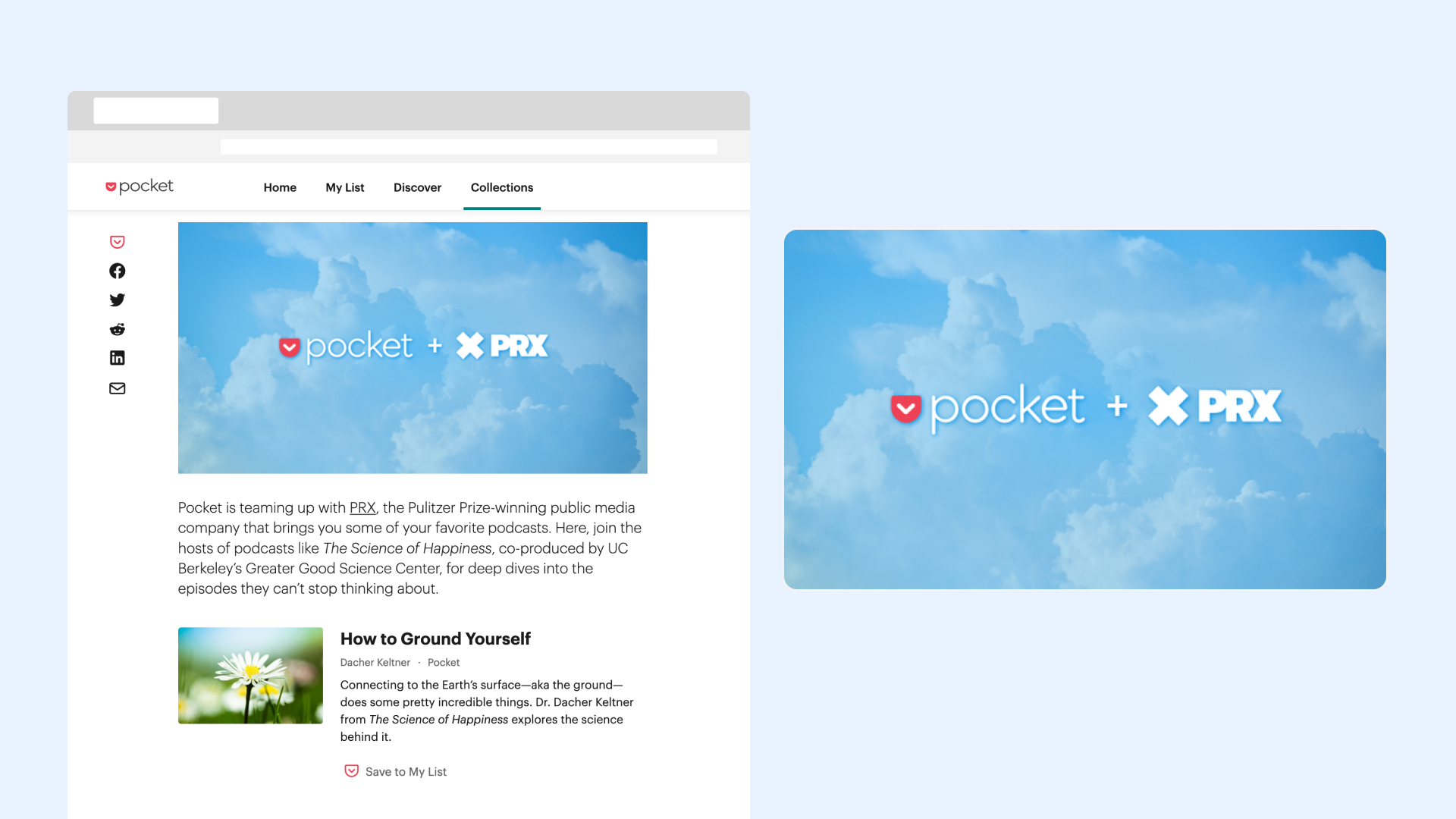1456x819 pixels.
Task: Follow the PRX hyperlink in description
Action: [362, 508]
